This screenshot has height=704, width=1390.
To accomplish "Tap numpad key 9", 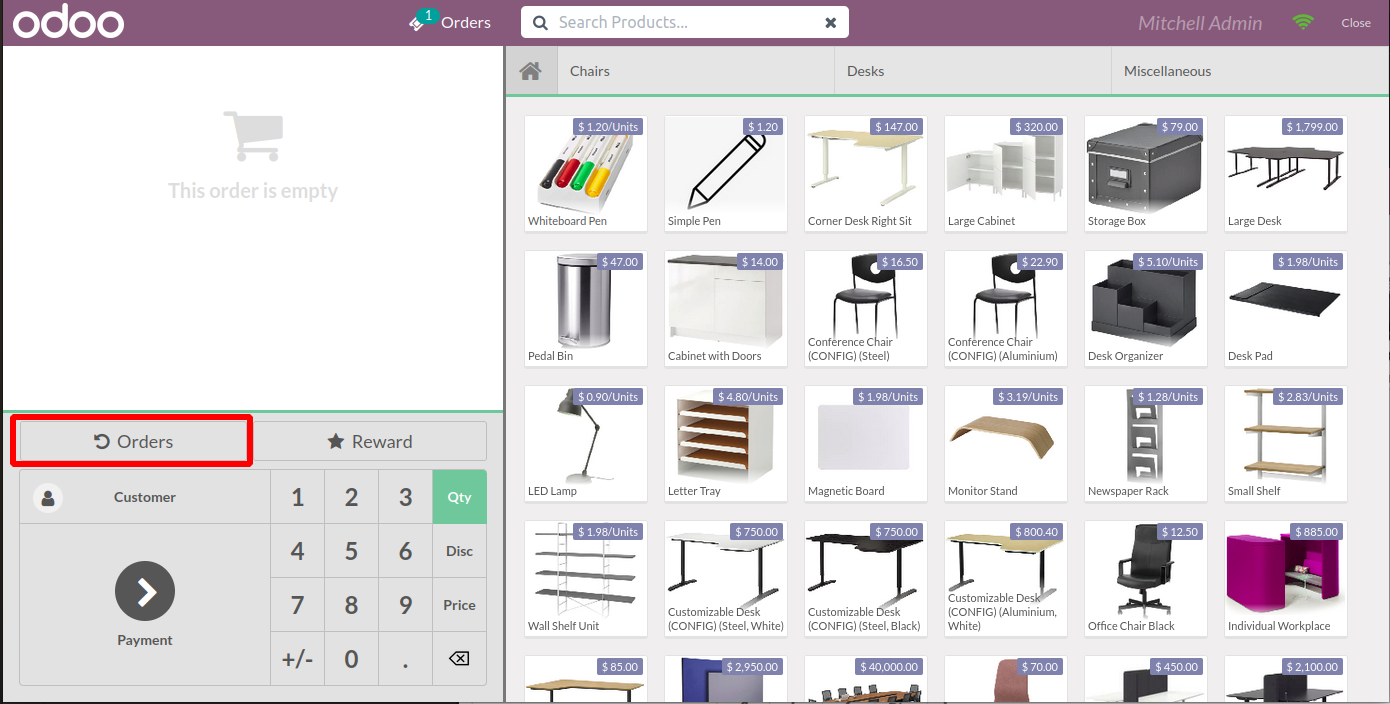I will pyautogui.click(x=406, y=605).
